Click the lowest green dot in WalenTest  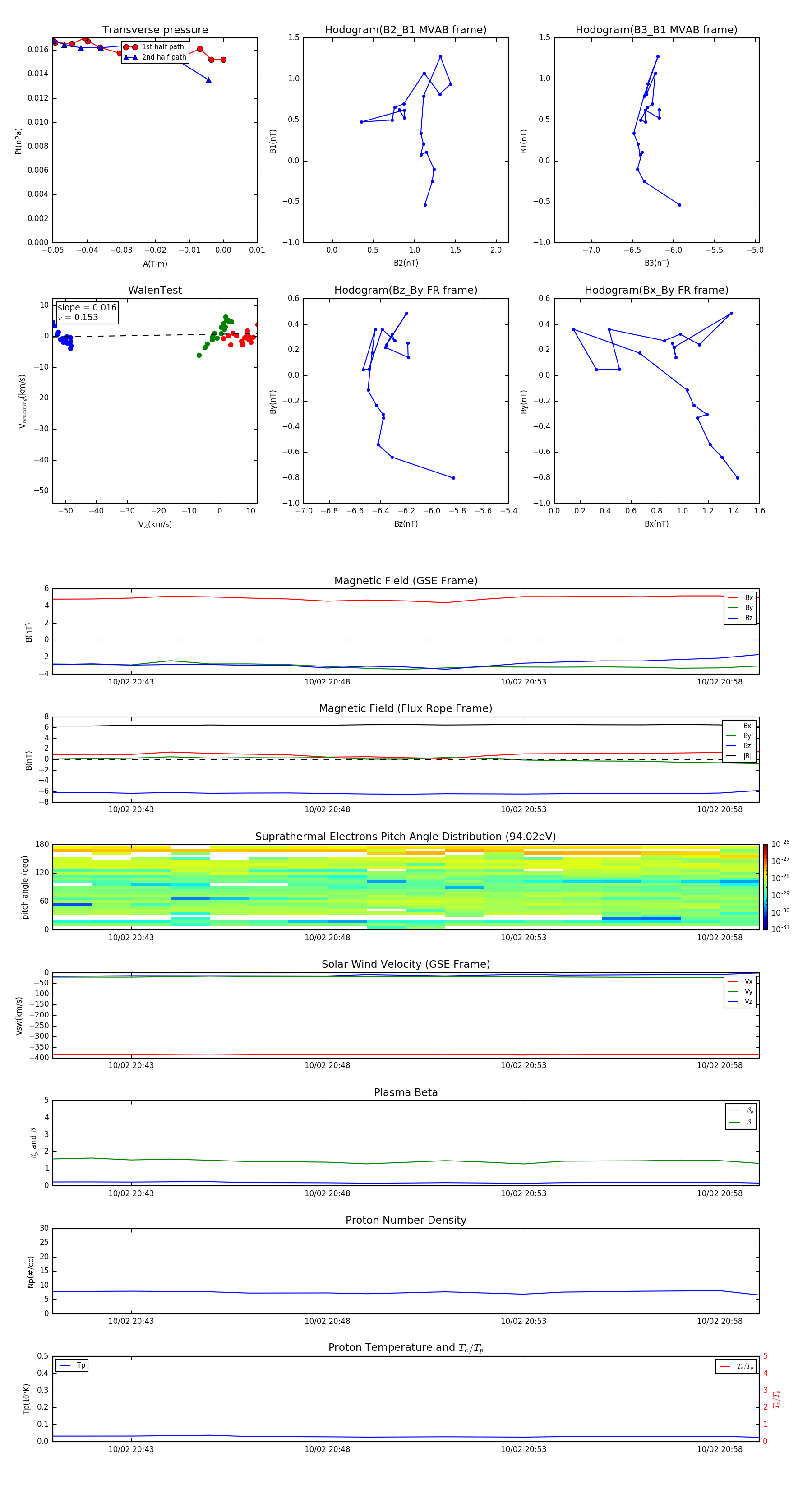[199, 356]
